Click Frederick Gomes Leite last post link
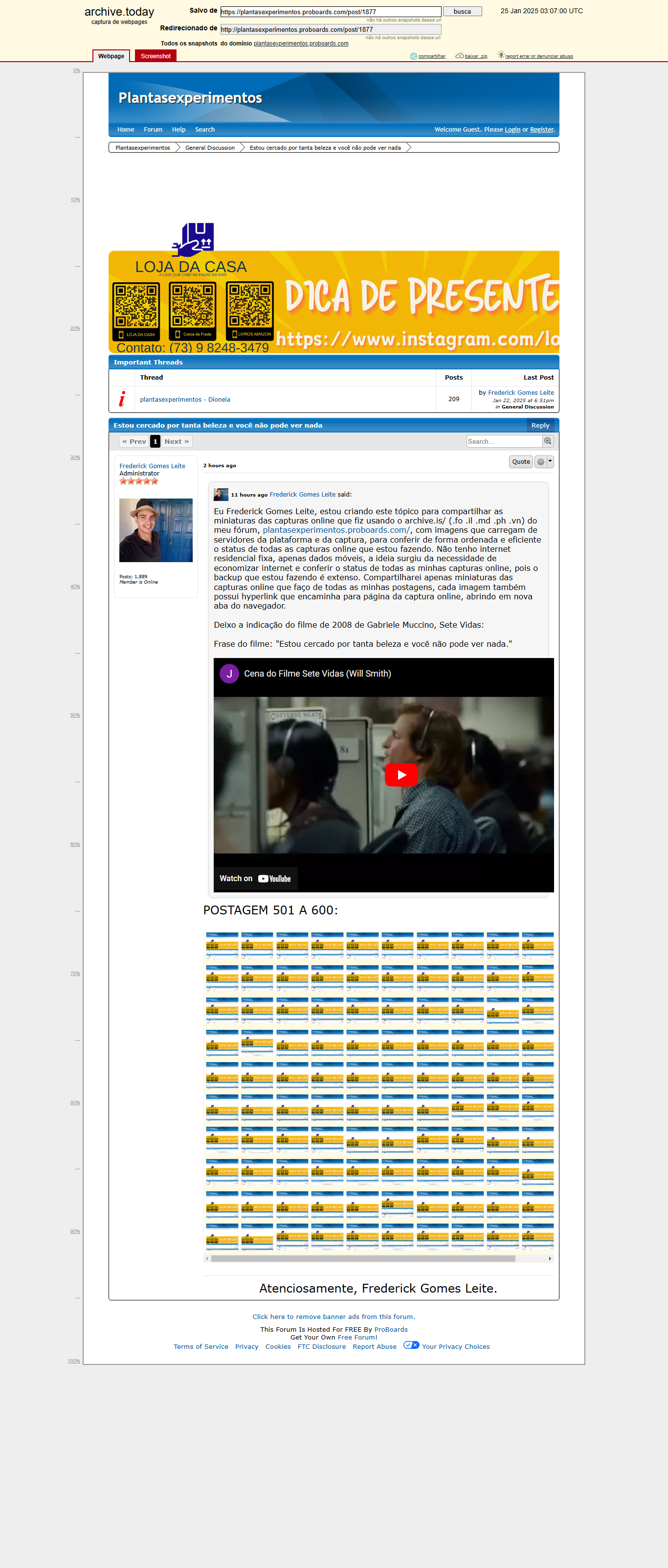 pos(521,392)
